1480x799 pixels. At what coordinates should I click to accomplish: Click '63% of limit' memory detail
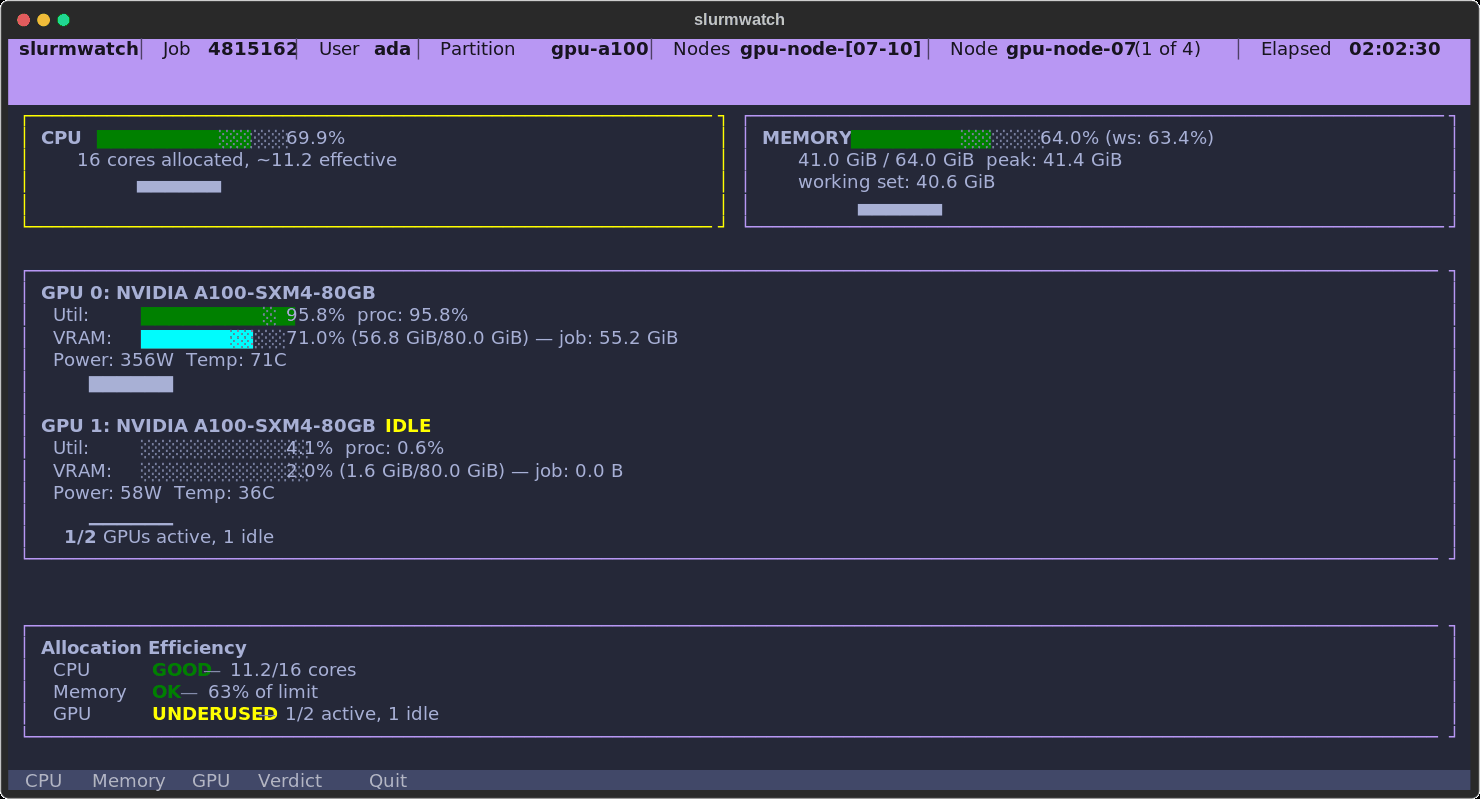coord(263,692)
